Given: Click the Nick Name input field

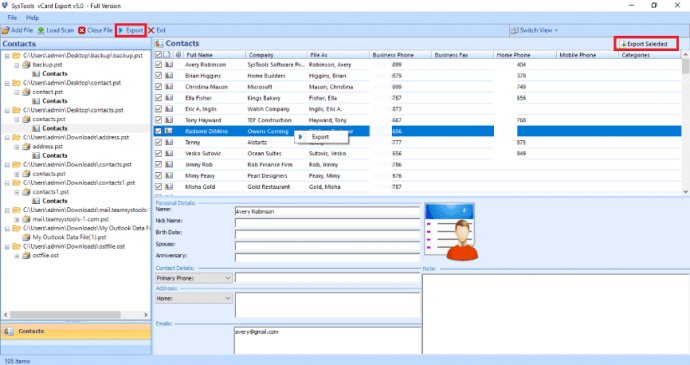Looking at the screenshot, I should click(x=327, y=222).
